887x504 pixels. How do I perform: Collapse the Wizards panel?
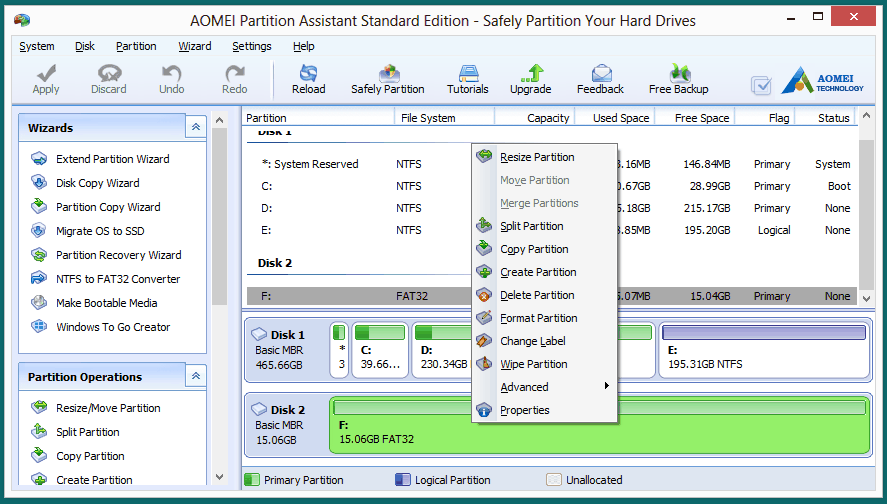click(196, 127)
